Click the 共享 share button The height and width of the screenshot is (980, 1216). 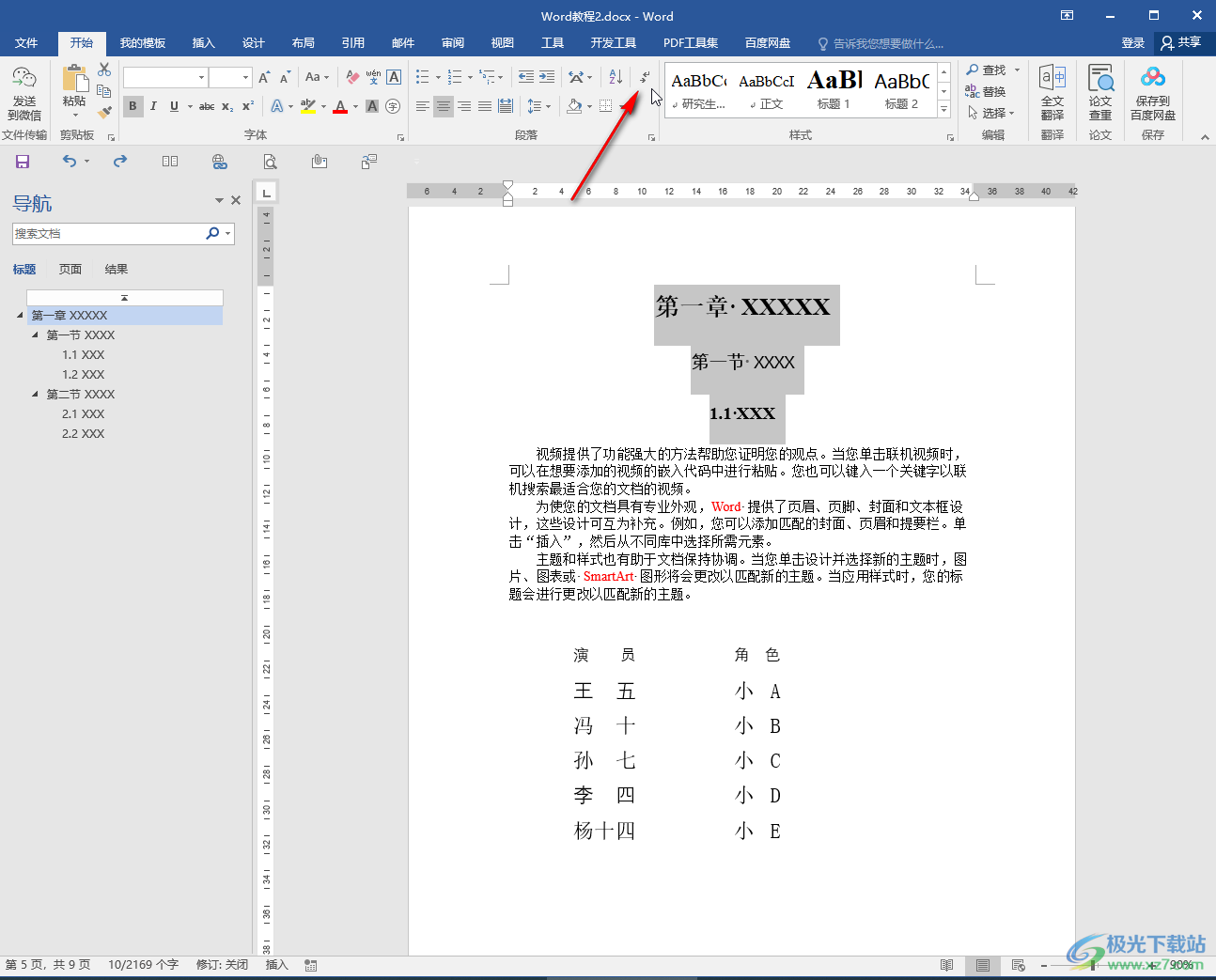[1182, 43]
